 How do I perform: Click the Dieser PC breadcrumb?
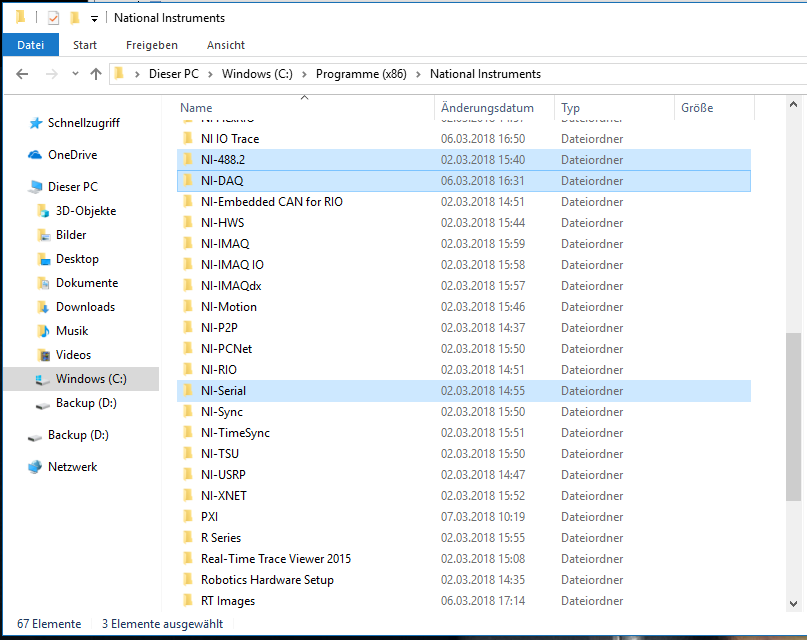pyautogui.click(x=173, y=74)
